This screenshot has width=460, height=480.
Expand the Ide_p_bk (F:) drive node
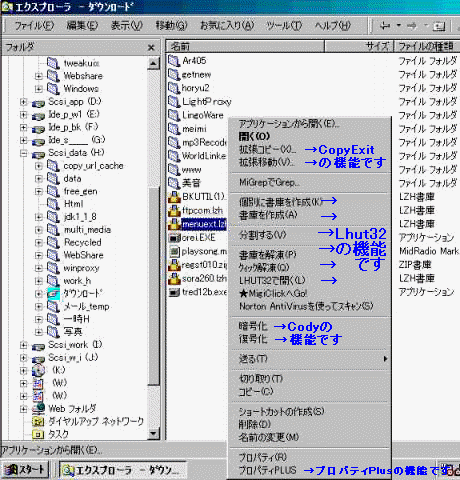point(23,127)
